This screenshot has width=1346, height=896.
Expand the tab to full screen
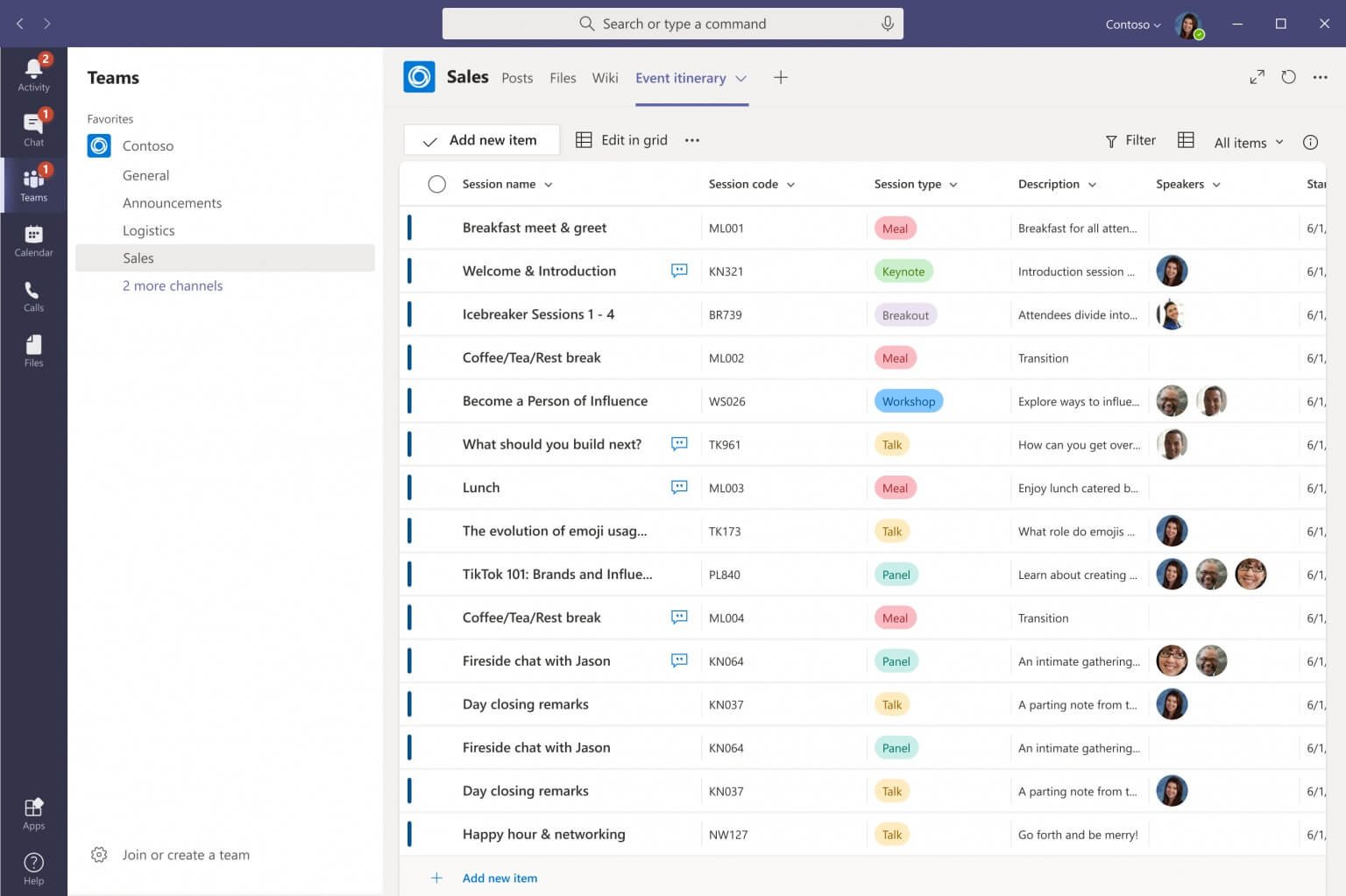coord(1257,77)
